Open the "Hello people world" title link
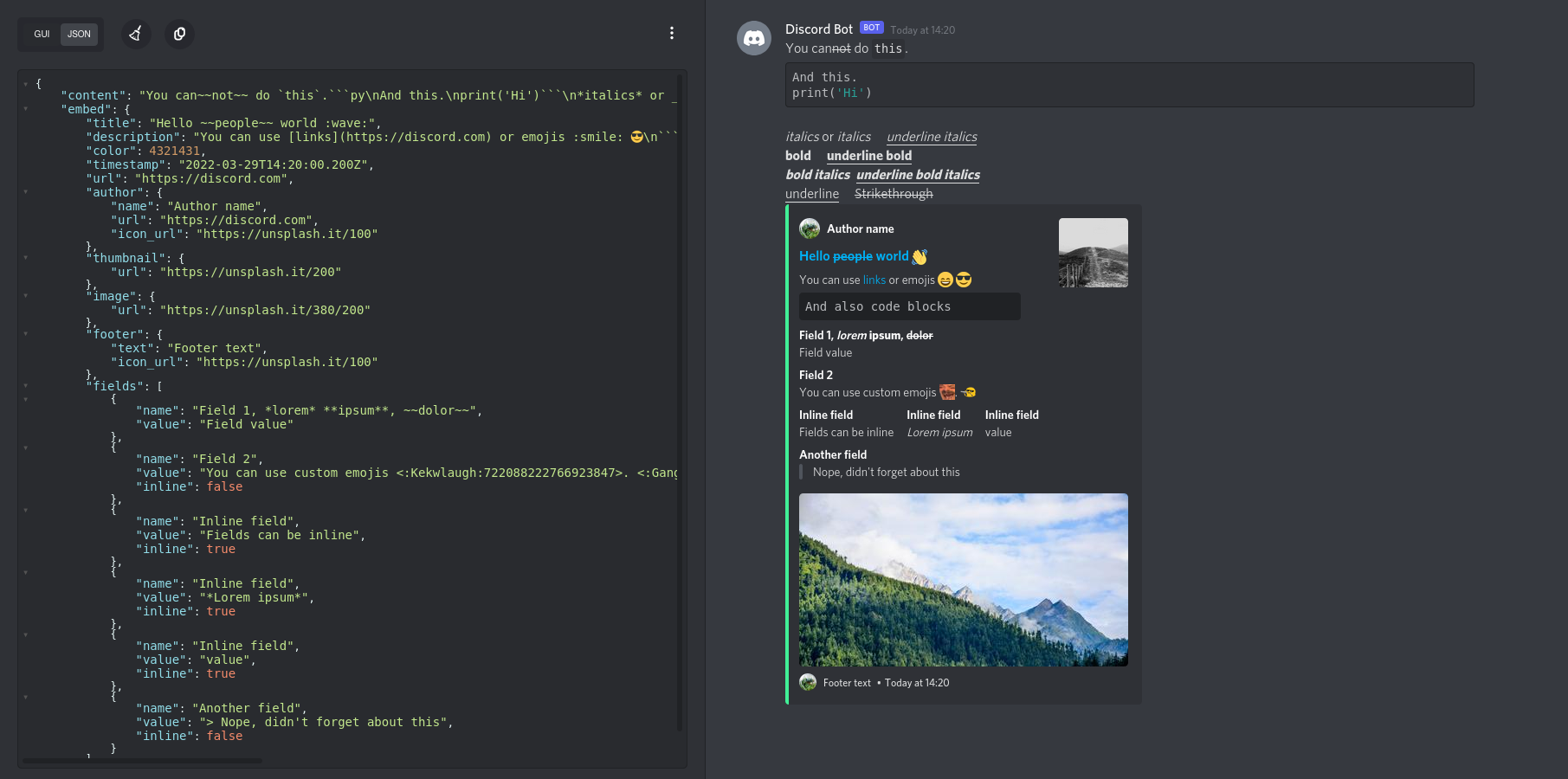1568x779 pixels. click(x=854, y=256)
